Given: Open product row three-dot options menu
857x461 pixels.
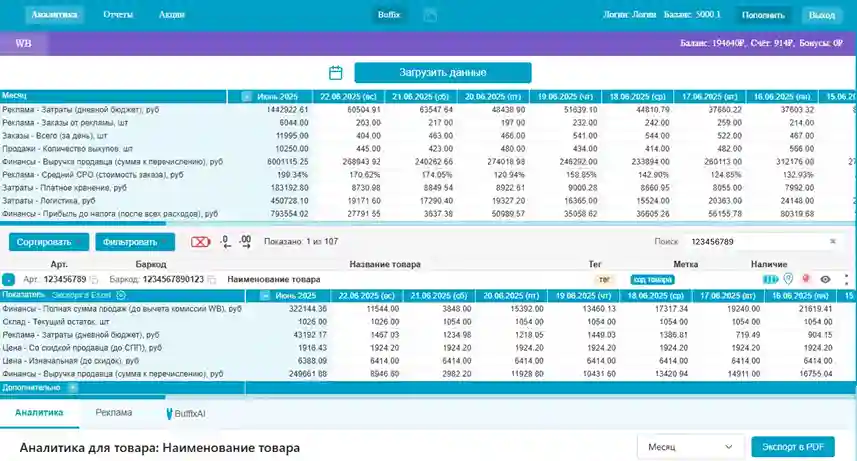Looking at the screenshot, I should point(845,280).
